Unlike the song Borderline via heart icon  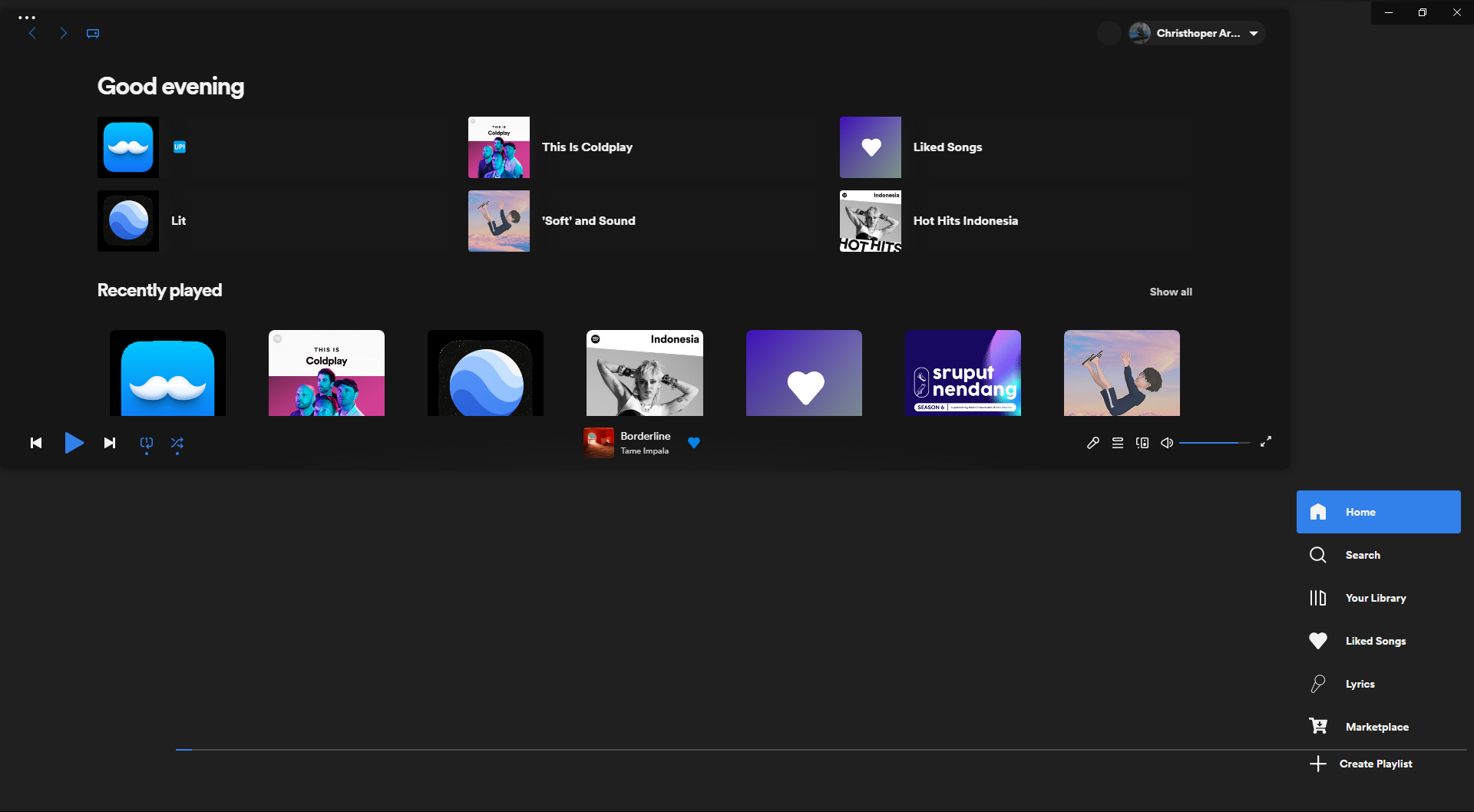[694, 443]
